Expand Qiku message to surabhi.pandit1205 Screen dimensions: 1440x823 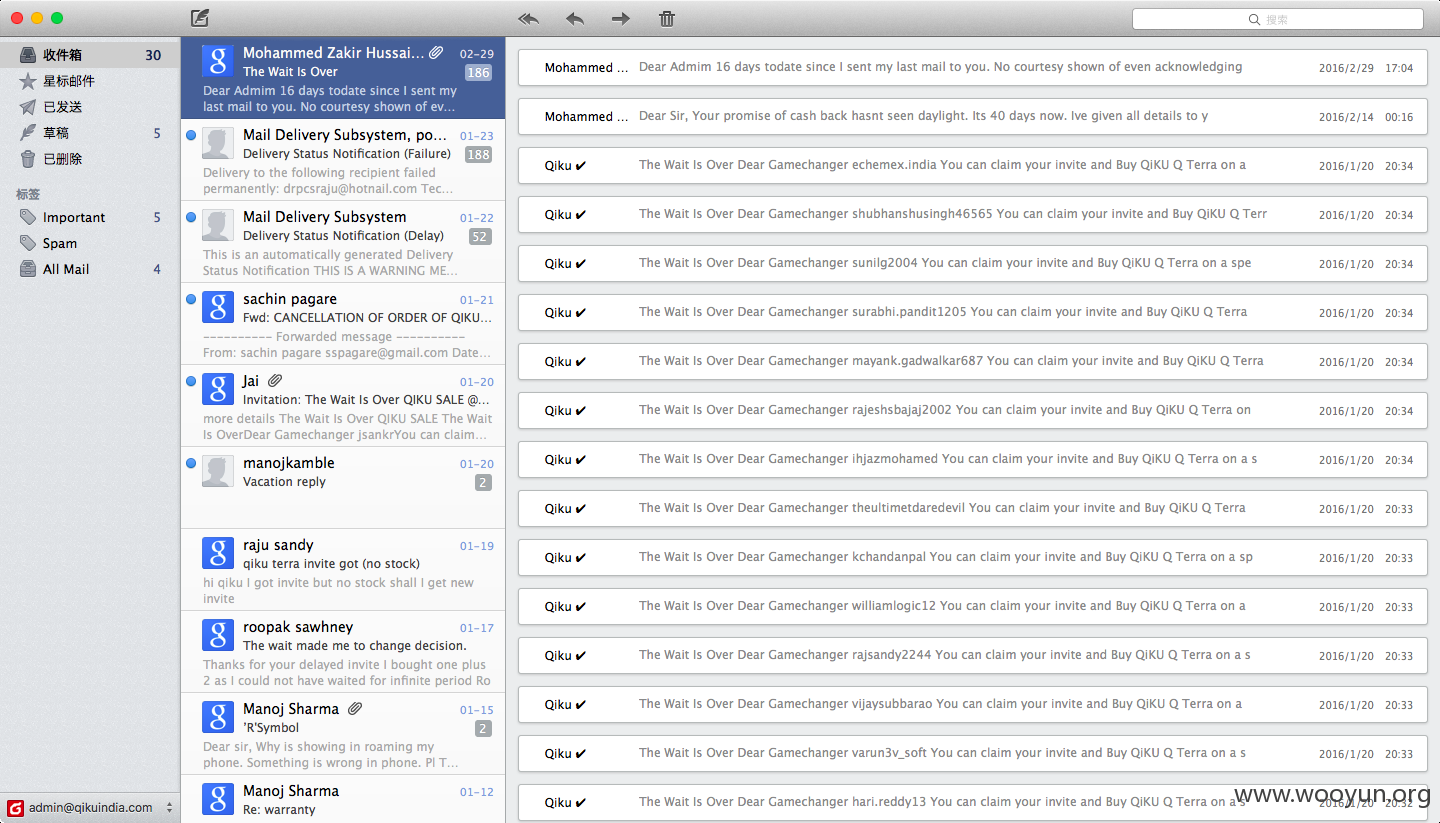coord(972,313)
